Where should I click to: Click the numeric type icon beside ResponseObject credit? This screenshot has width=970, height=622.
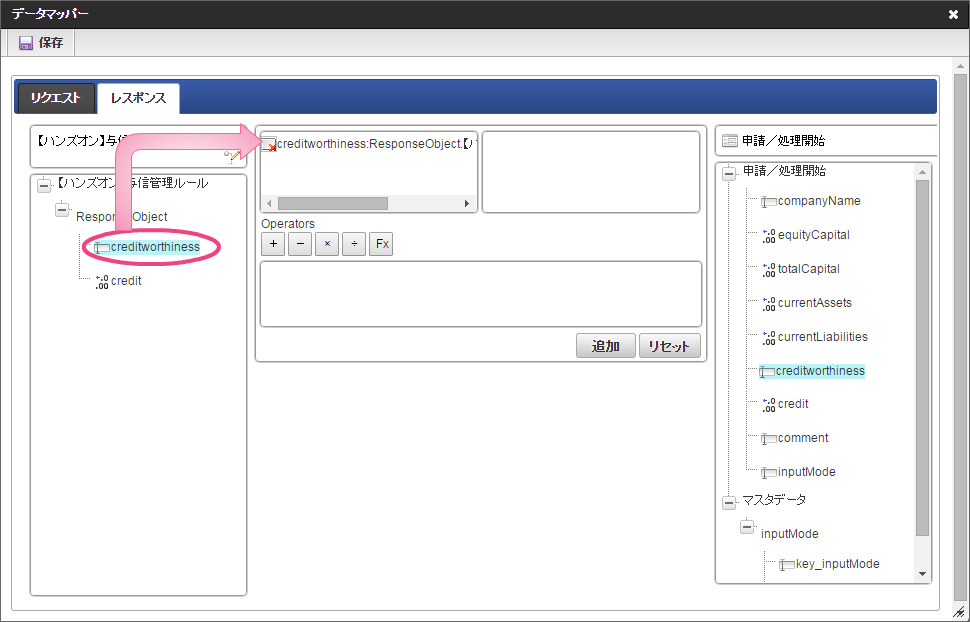click(x=102, y=282)
